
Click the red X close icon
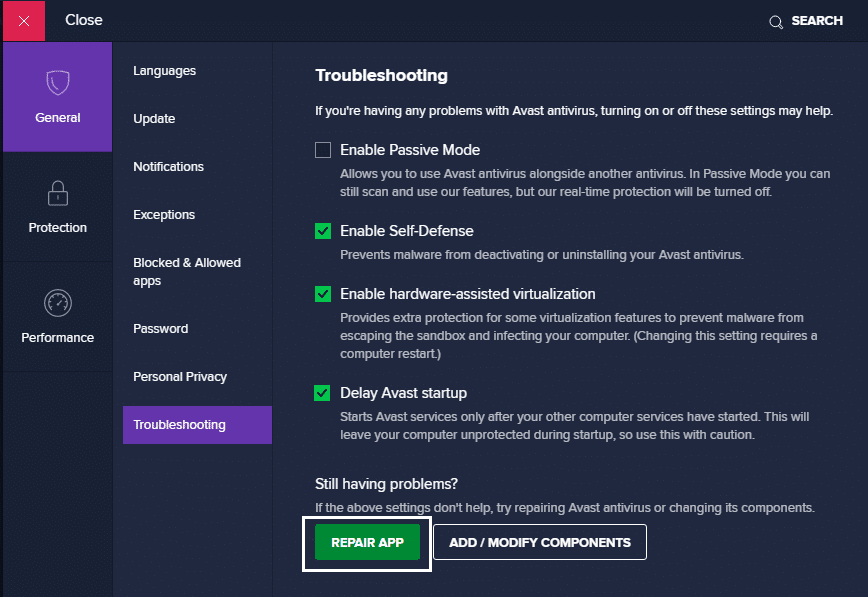point(24,21)
